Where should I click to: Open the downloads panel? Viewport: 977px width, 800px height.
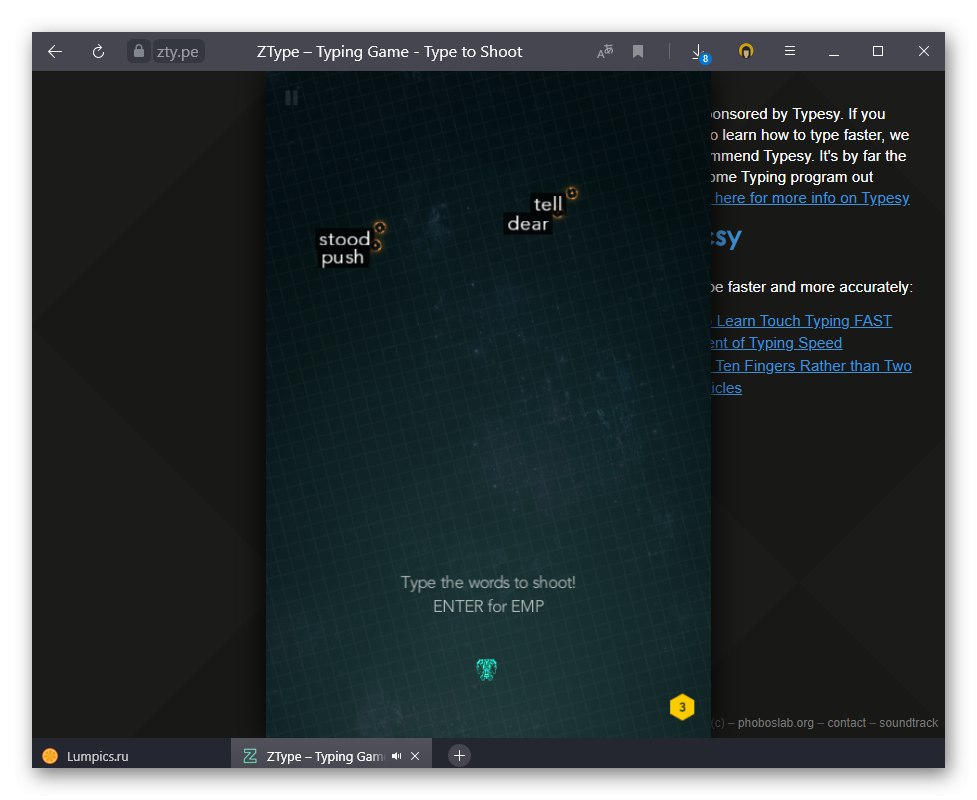pyautogui.click(x=700, y=52)
